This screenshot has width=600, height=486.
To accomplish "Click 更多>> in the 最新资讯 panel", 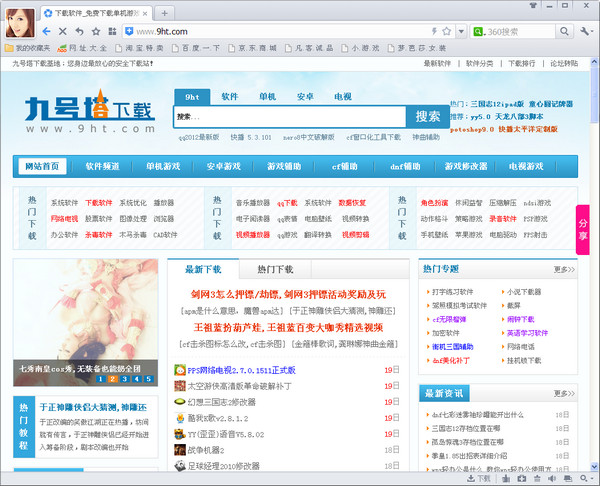I will tap(564, 393).
